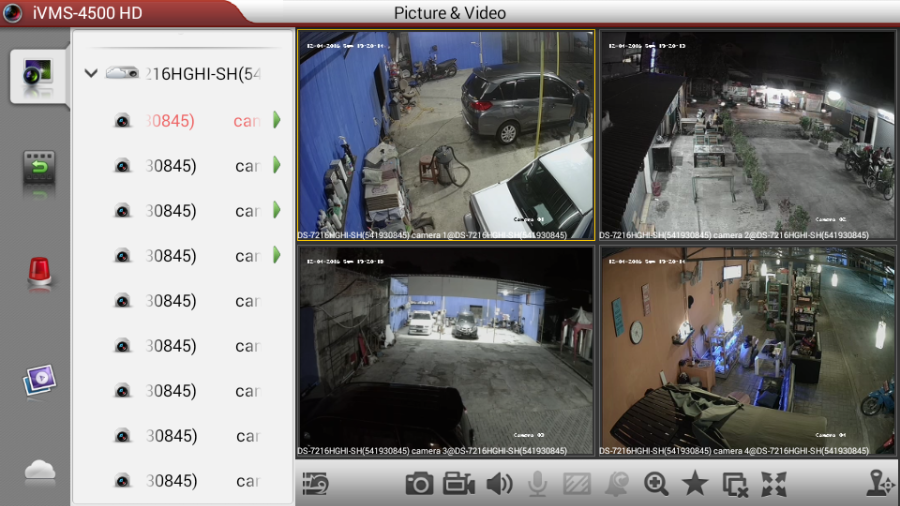Open Remote Playback in left sidebar

pyautogui.click(x=40, y=168)
